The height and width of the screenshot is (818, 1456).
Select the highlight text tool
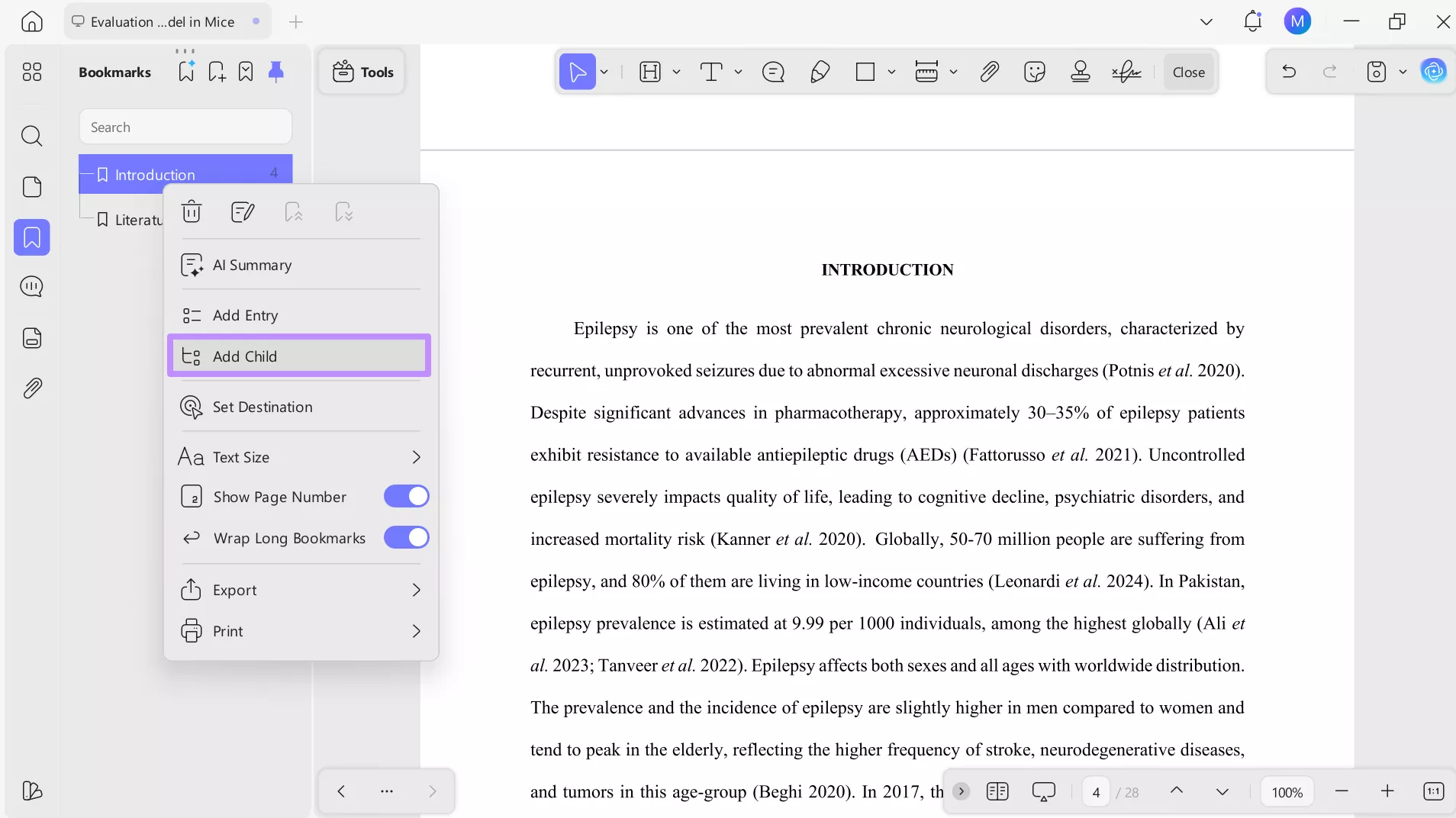tap(650, 72)
